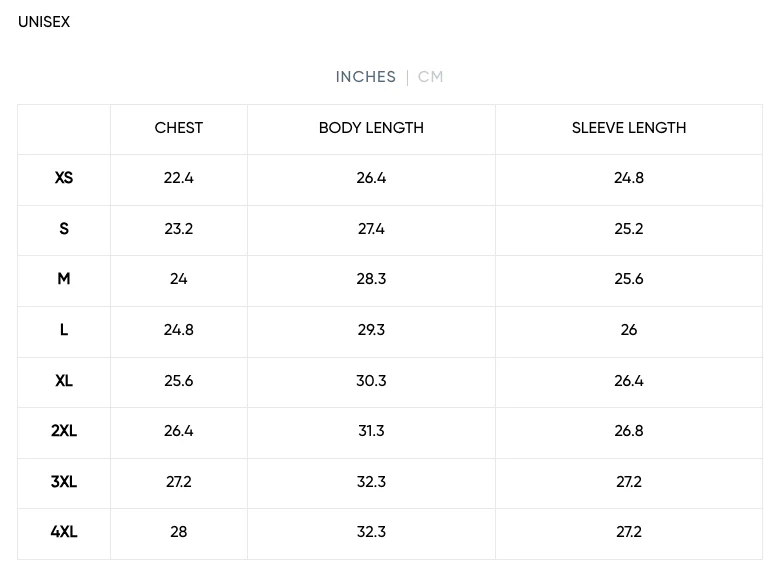Click the SLEEVE LENGTH column header
The width and height of the screenshot is (782, 572).
629,128
